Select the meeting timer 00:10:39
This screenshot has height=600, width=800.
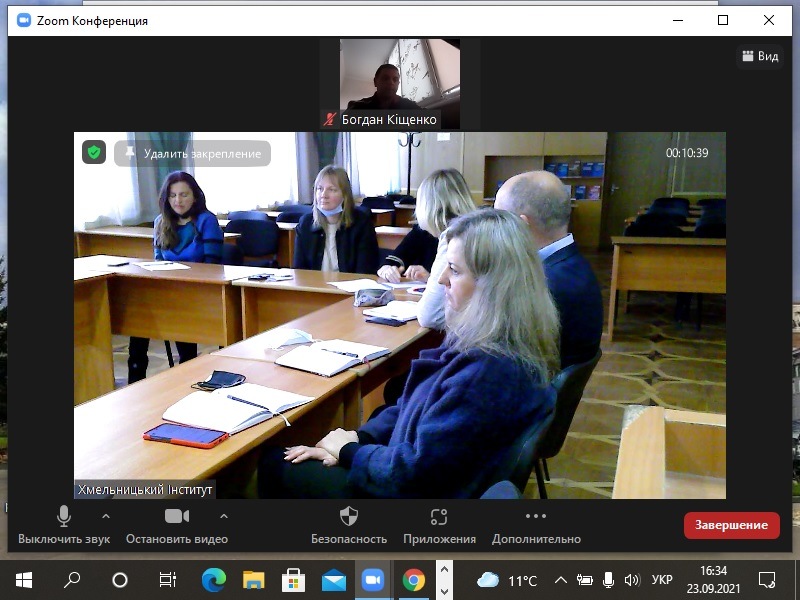point(687,153)
